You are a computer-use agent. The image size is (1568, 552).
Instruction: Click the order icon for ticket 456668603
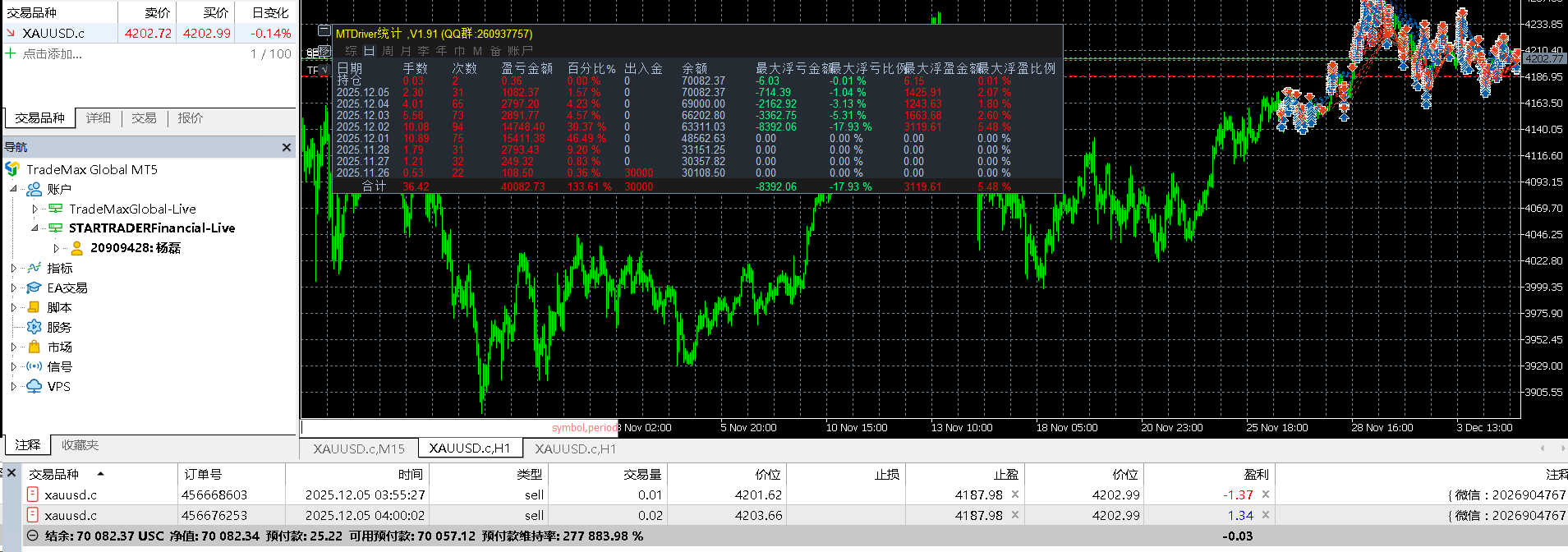click(x=33, y=494)
